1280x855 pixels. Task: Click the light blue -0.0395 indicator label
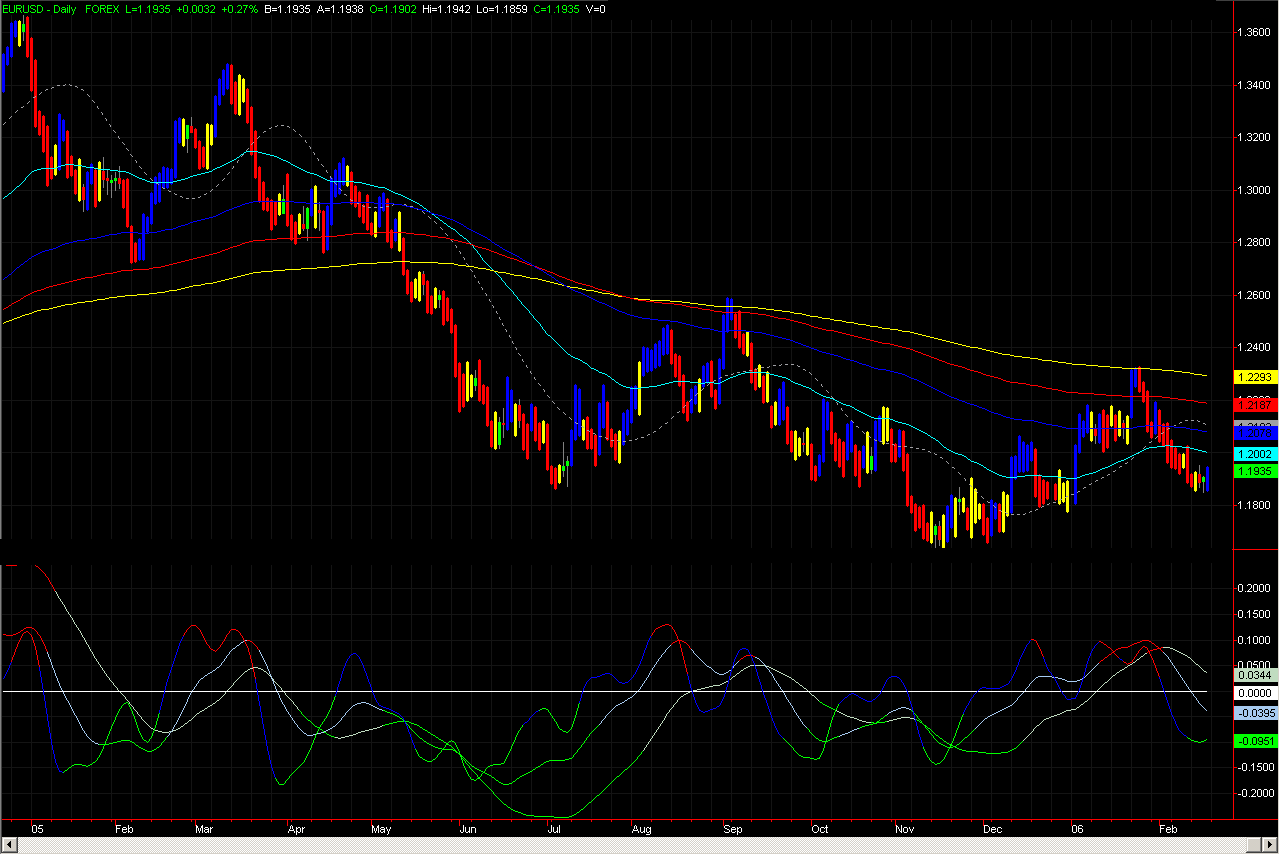(1254, 713)
